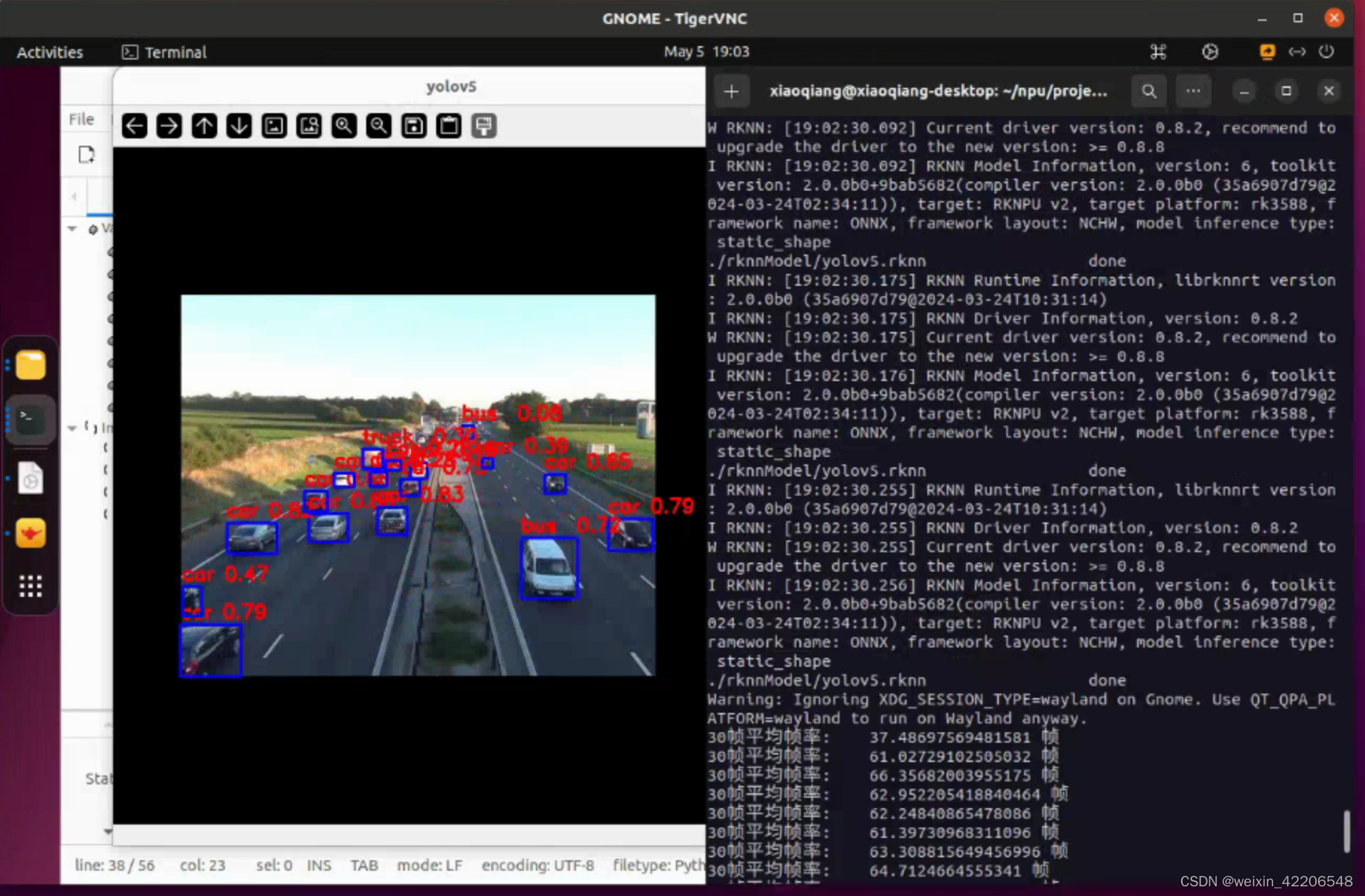This screenshot has width=1365, height=896.
Task: Click the May 5 19:03 clock
Action: coord(706,51)
